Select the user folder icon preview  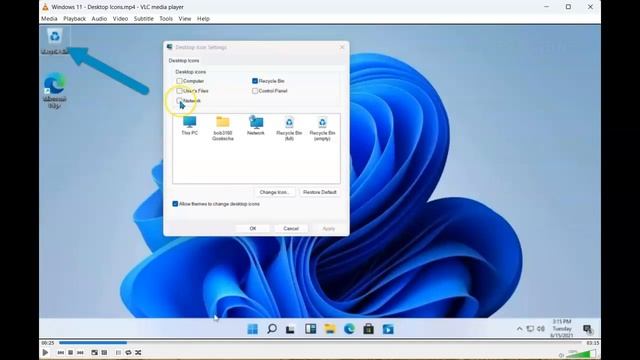[x=223, y=129]
